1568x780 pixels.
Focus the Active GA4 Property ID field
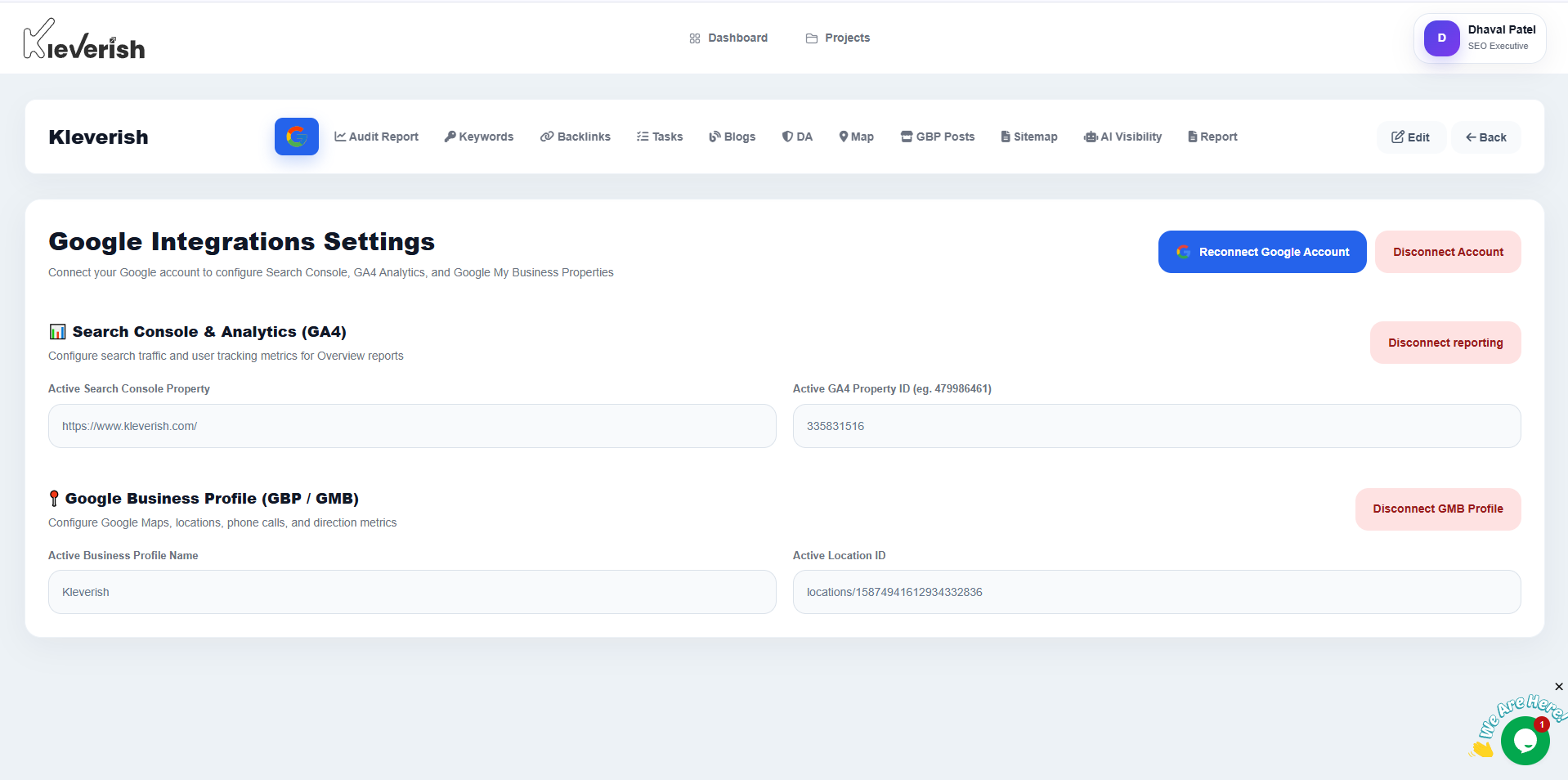pos(1157,426)
